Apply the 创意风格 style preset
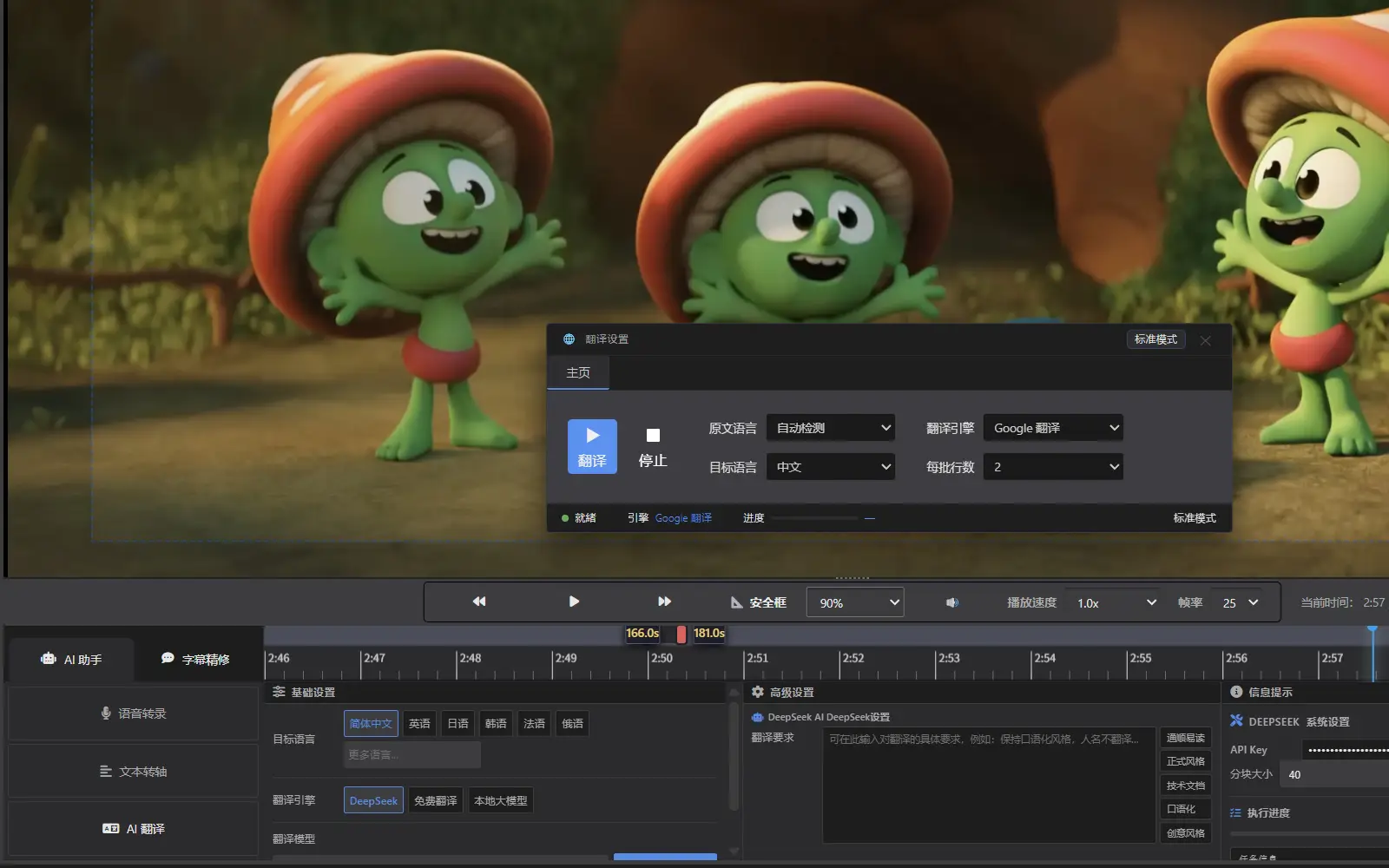The image size is (1389, 868). coord(1186,833)
